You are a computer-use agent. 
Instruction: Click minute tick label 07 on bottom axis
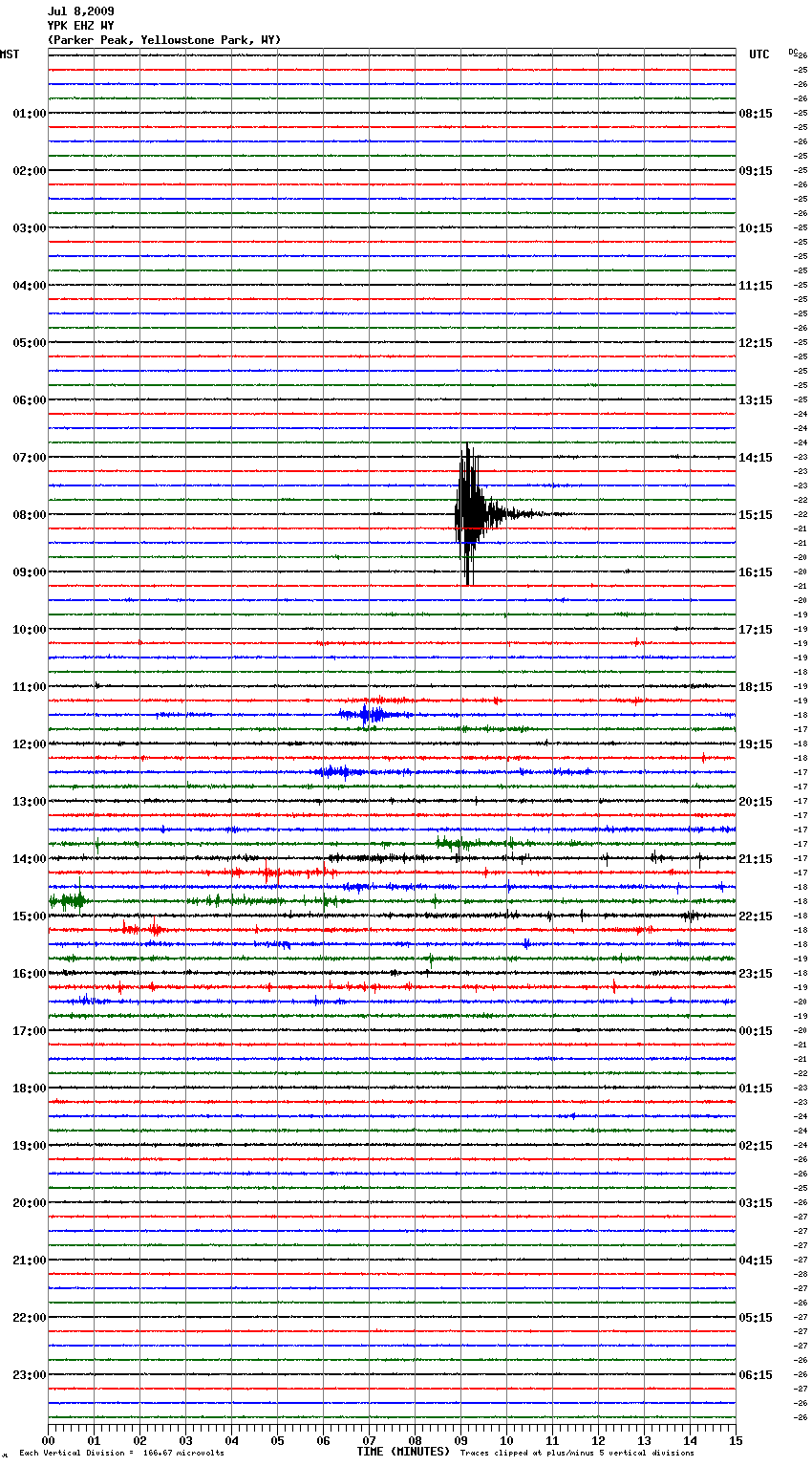pos(369,1440)
